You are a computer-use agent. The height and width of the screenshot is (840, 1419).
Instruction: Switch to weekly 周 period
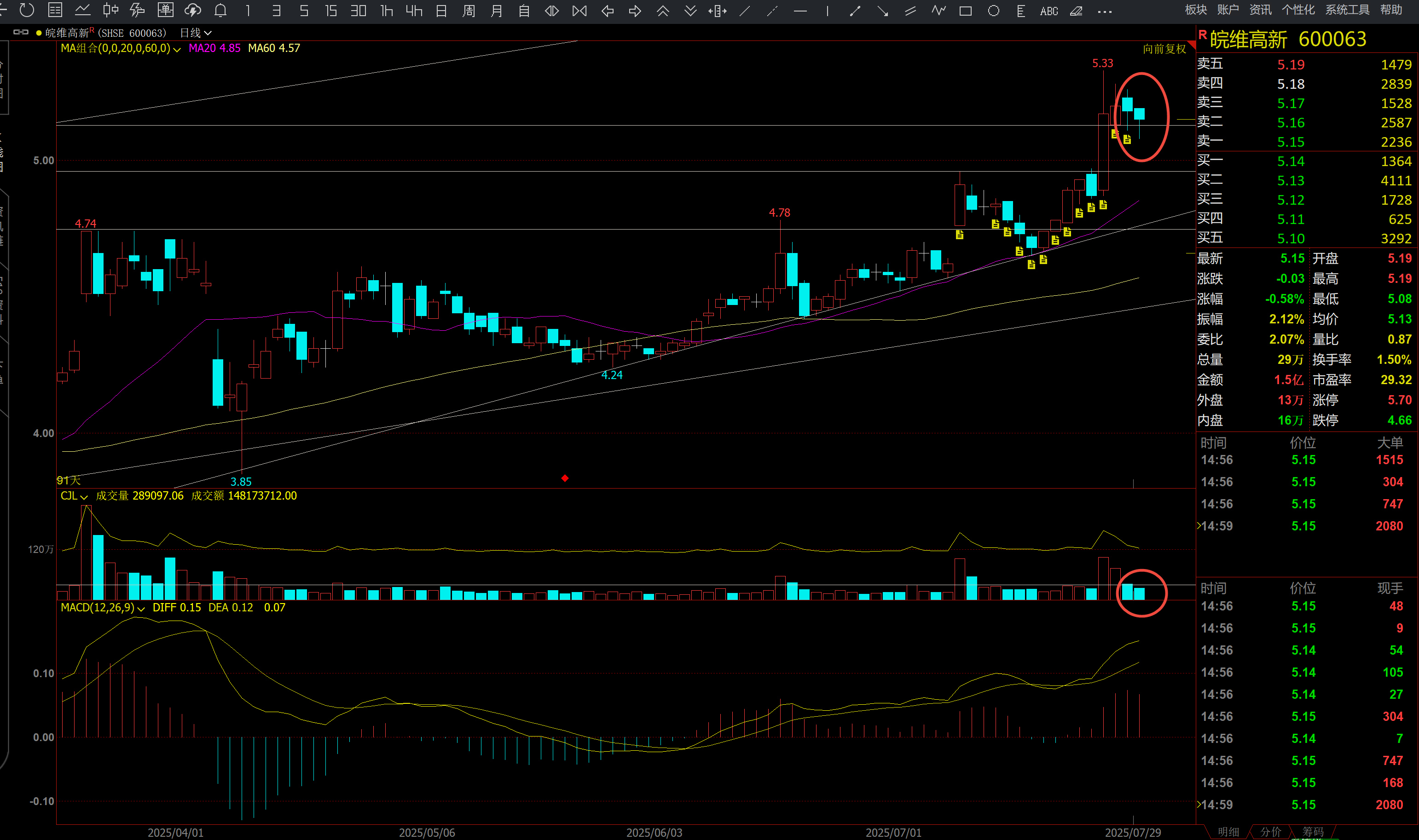coord(469,11)
